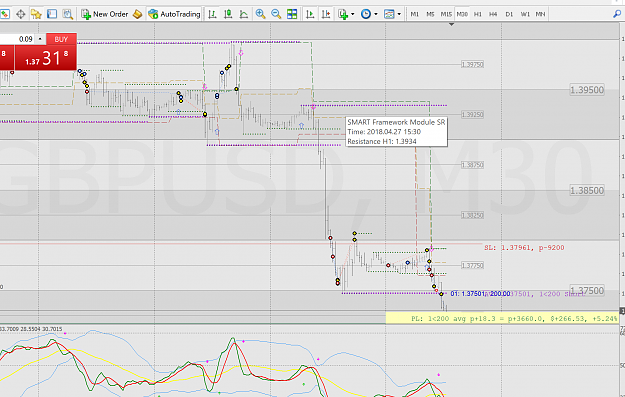
Task: Open the chart Templates icon
Action: pyautogui.click(x=389, y=14)
